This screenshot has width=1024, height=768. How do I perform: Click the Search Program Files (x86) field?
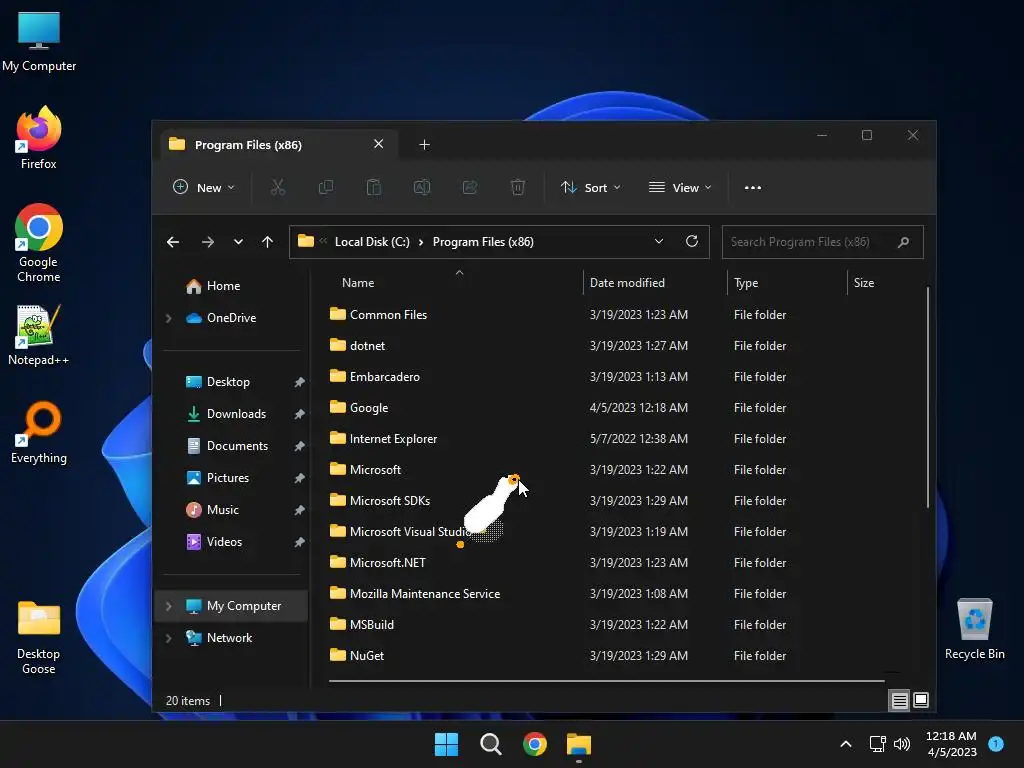pyautogui.click(x=822, y=242)
